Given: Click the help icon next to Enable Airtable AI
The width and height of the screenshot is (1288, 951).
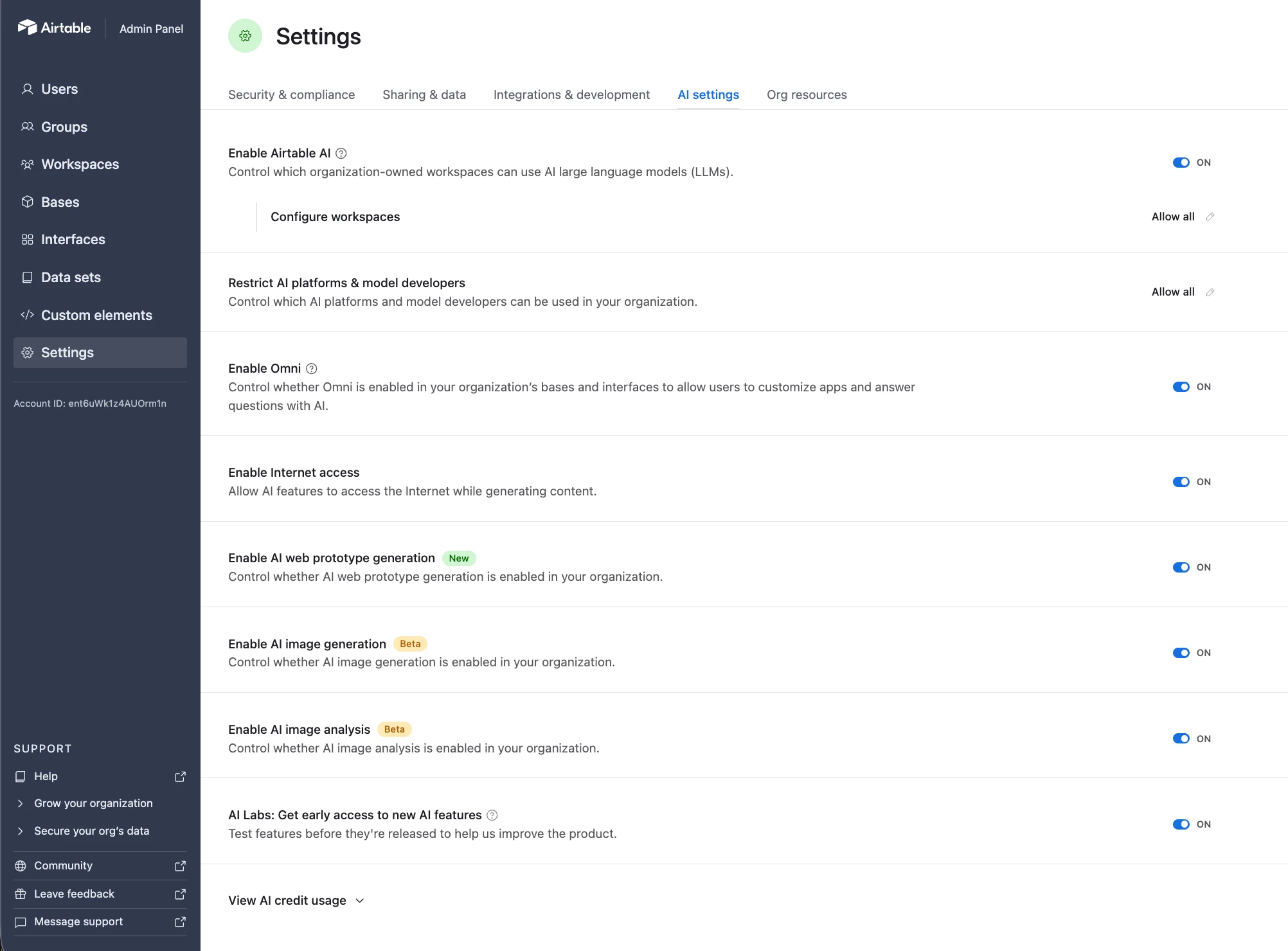Looking at the screenshot, I should pyautogui.click(x=341, y=154).
